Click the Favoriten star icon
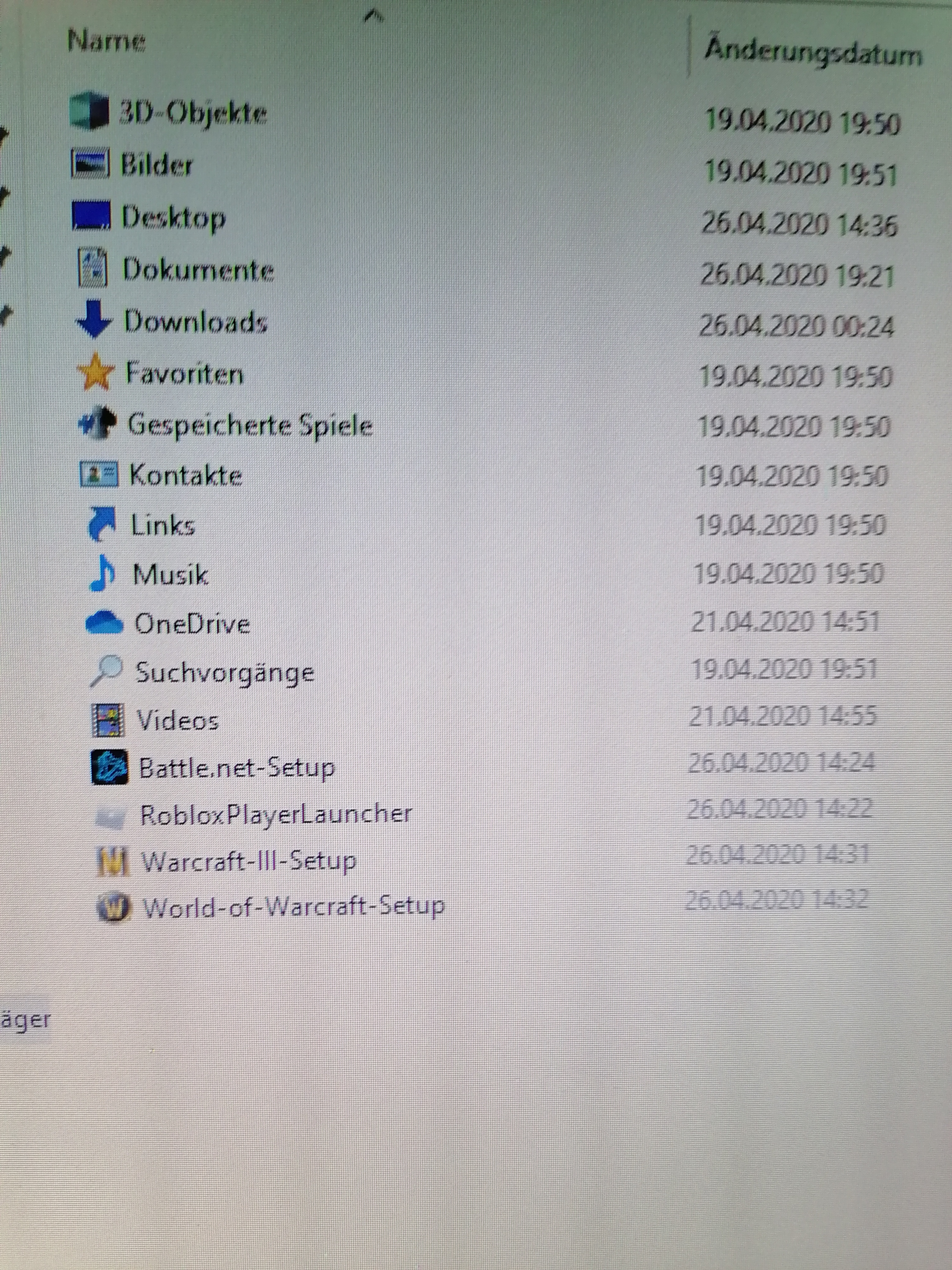The width and height of the screenshot is (952, 1270). [96, 372]
